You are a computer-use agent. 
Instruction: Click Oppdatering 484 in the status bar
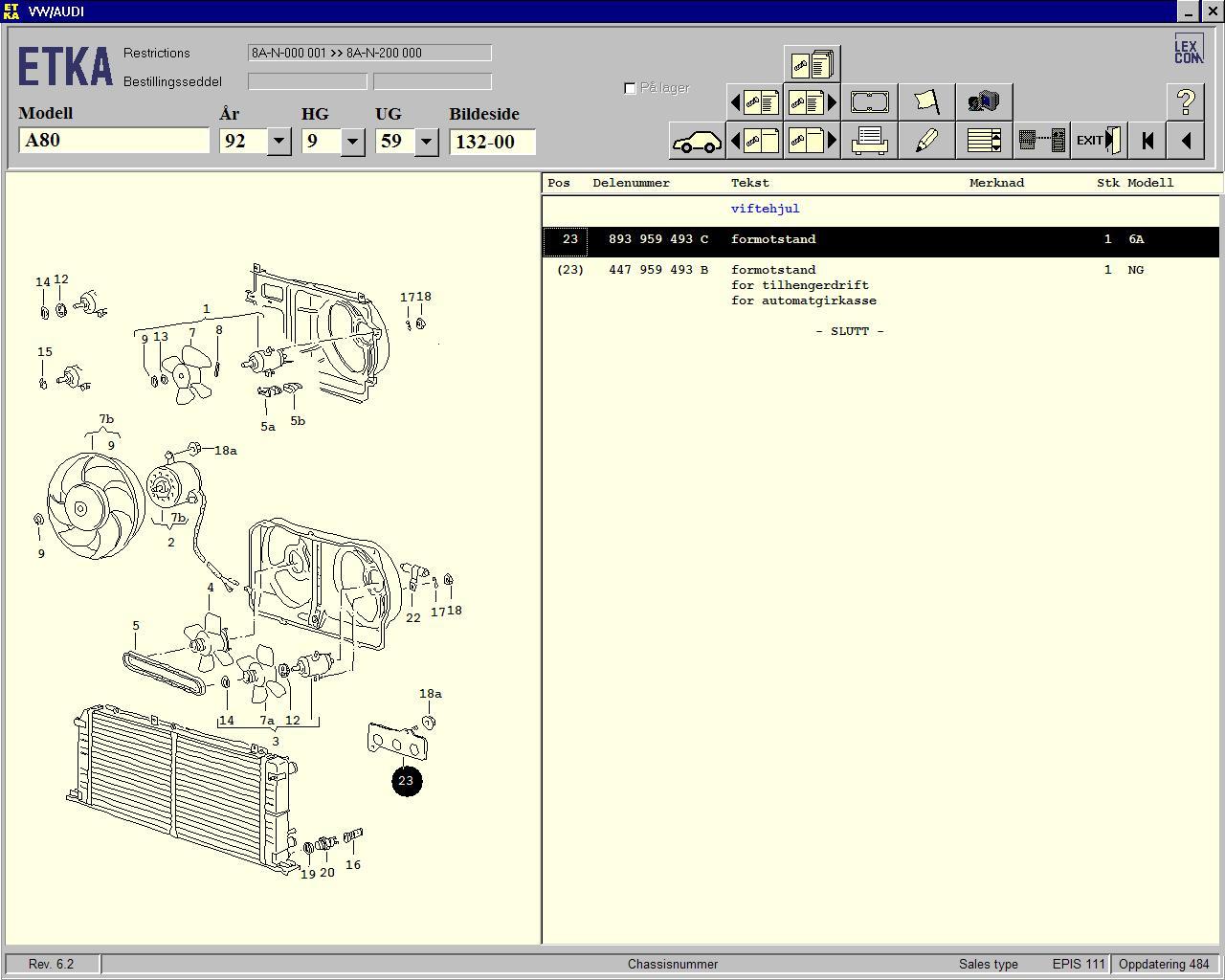click(x=1165, y=965)
